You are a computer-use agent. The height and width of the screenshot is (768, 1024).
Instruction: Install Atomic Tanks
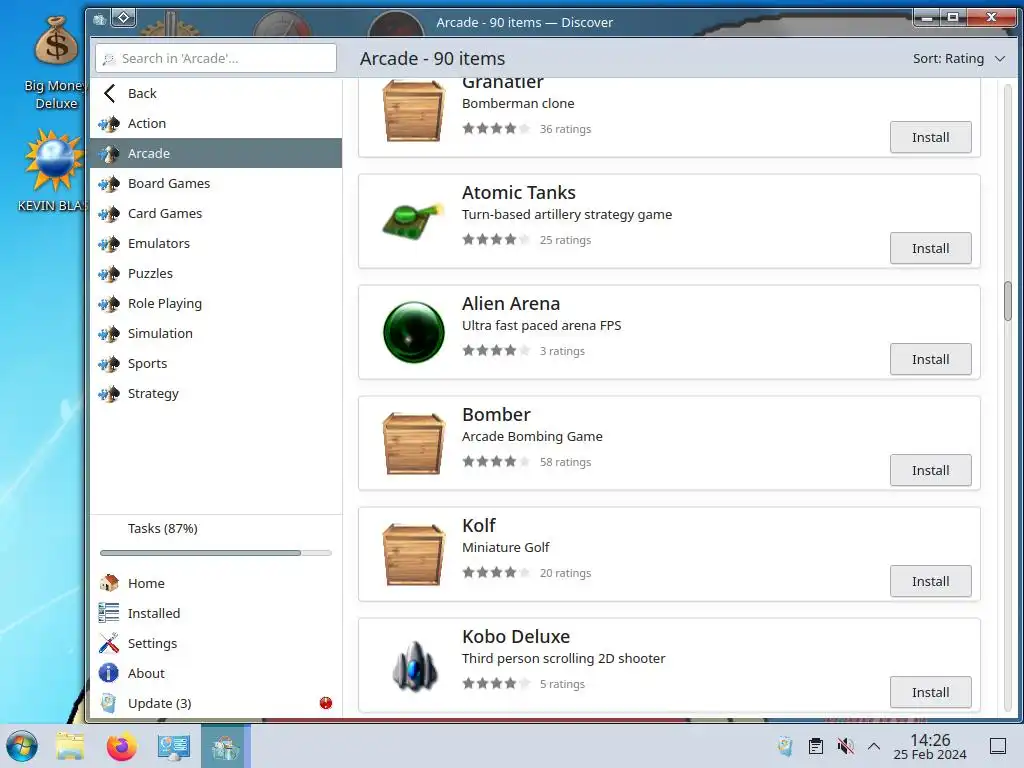click(x=931, y=248)
